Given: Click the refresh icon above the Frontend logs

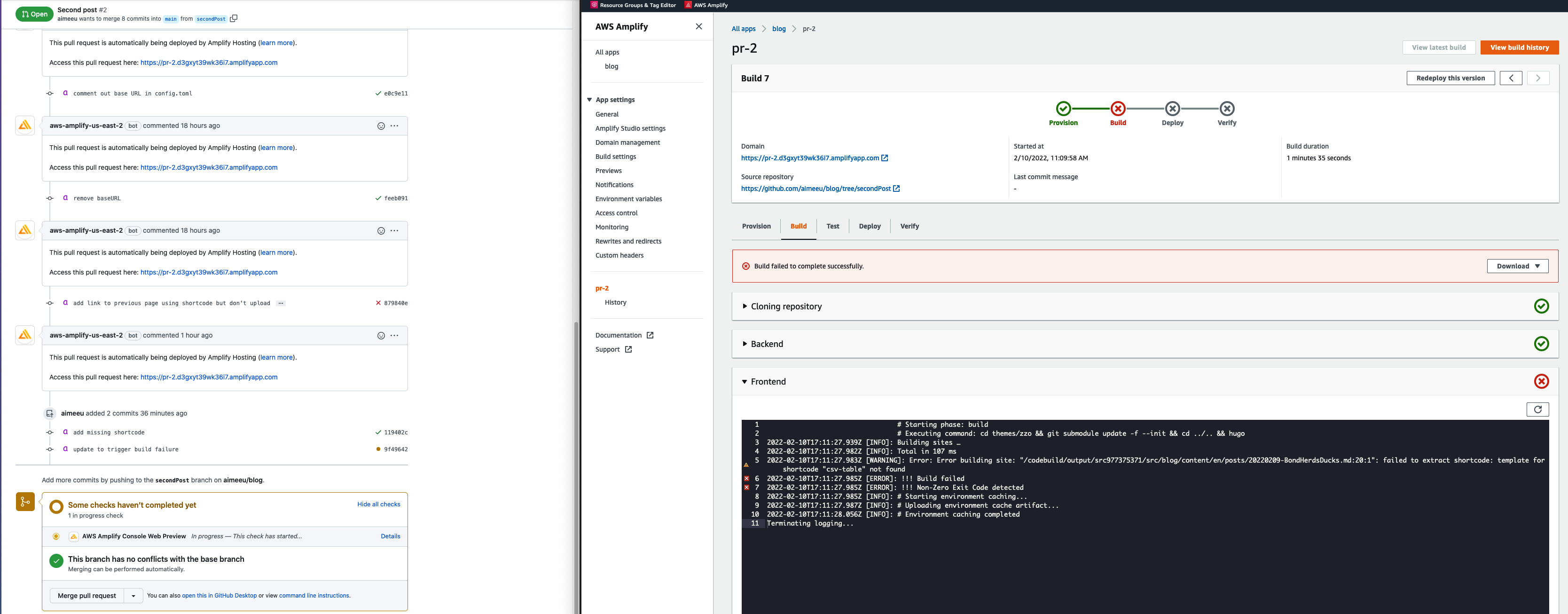Looking at the screenshot, I should pos(1538,409).
